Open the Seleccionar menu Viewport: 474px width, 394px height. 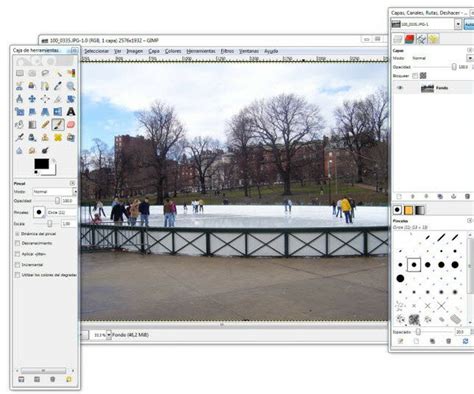pyautogui.click(x=96, y=51)
